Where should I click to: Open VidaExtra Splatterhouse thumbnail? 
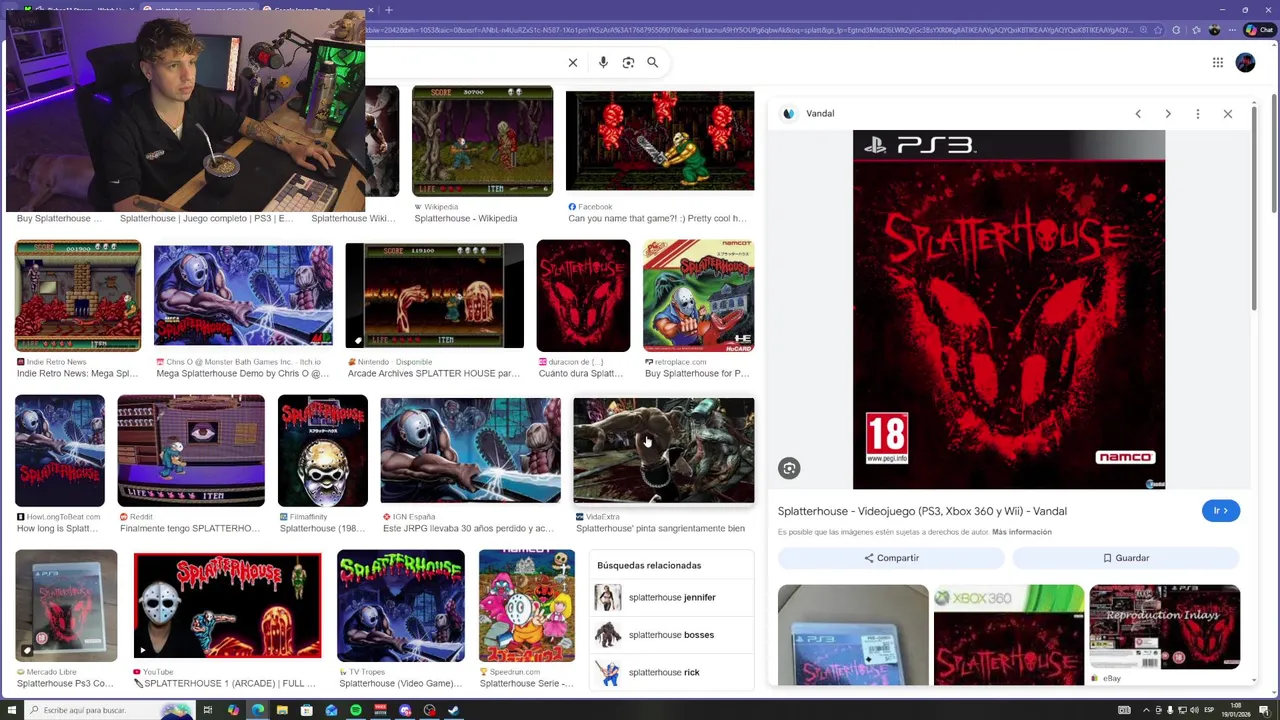tap(664, 451)
